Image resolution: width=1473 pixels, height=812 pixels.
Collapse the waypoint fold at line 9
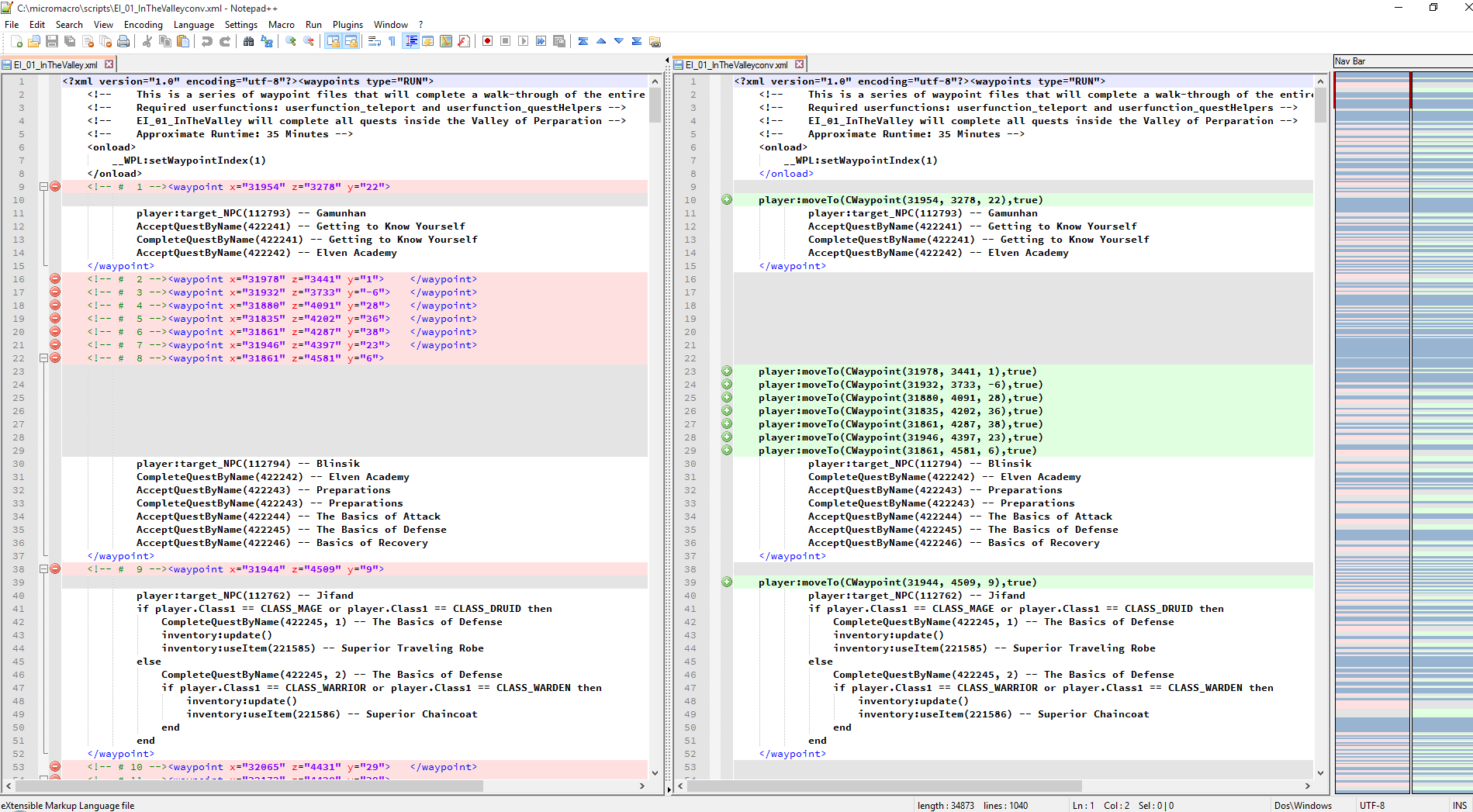point(44,187)
